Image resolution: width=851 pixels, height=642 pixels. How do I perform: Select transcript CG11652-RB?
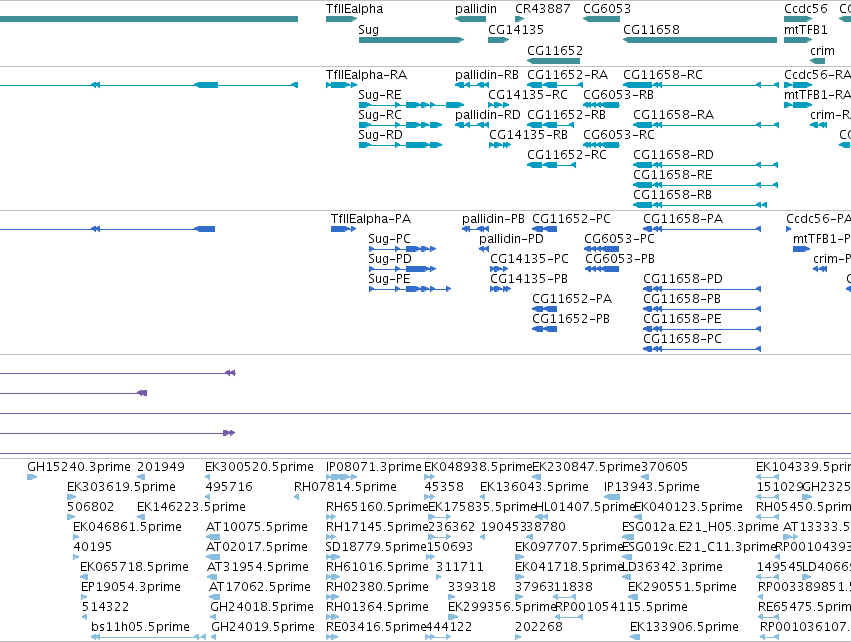(x=566, y=115)
